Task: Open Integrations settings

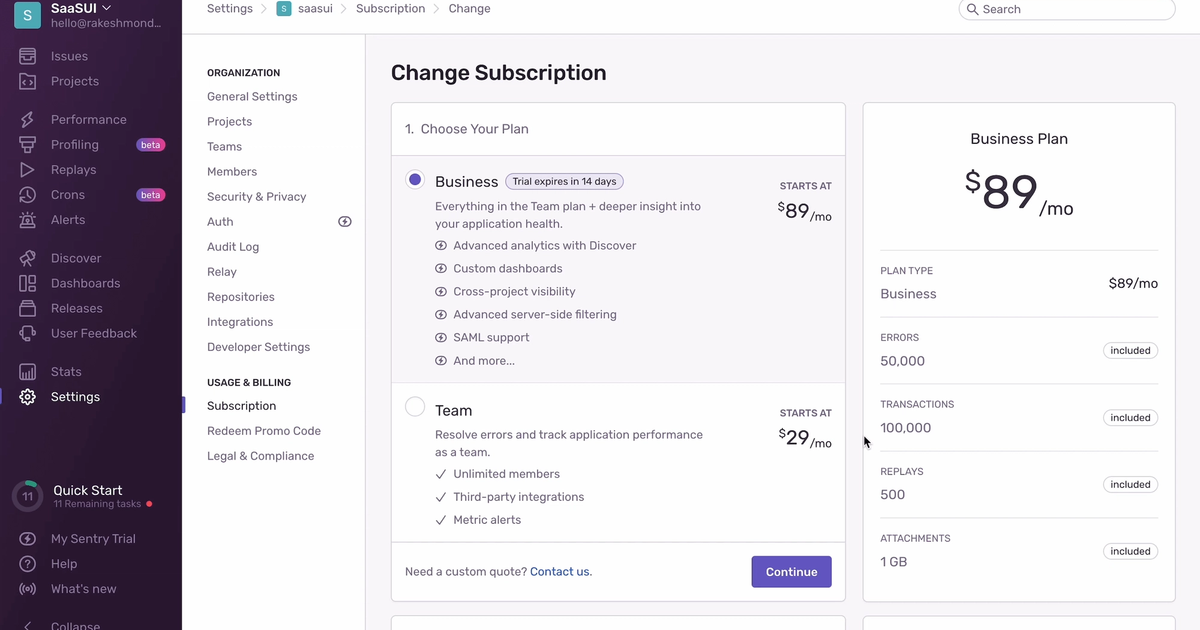Action: tap(240, 322)
